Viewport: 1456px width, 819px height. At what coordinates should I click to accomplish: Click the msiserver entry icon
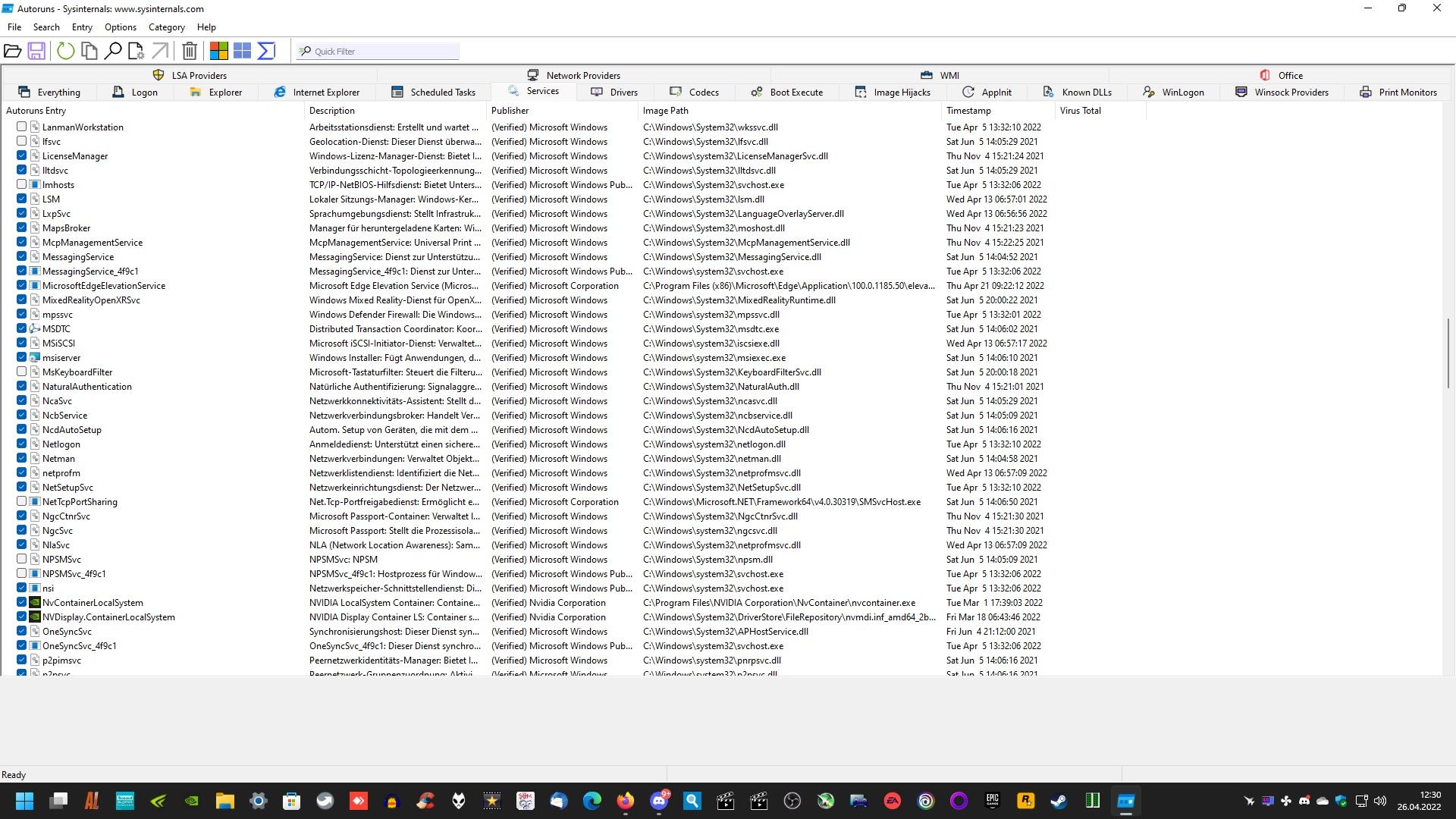[x=34, y=357]
